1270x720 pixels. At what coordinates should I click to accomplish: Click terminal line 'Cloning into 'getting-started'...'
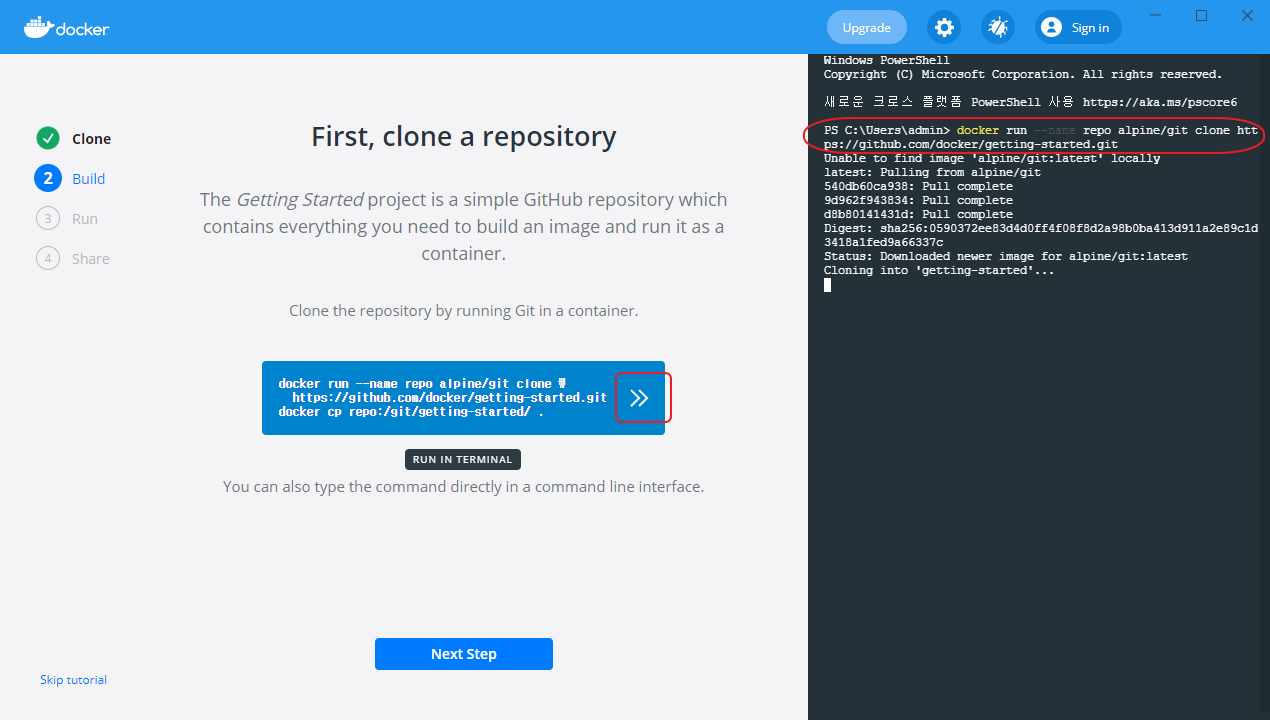939,271
